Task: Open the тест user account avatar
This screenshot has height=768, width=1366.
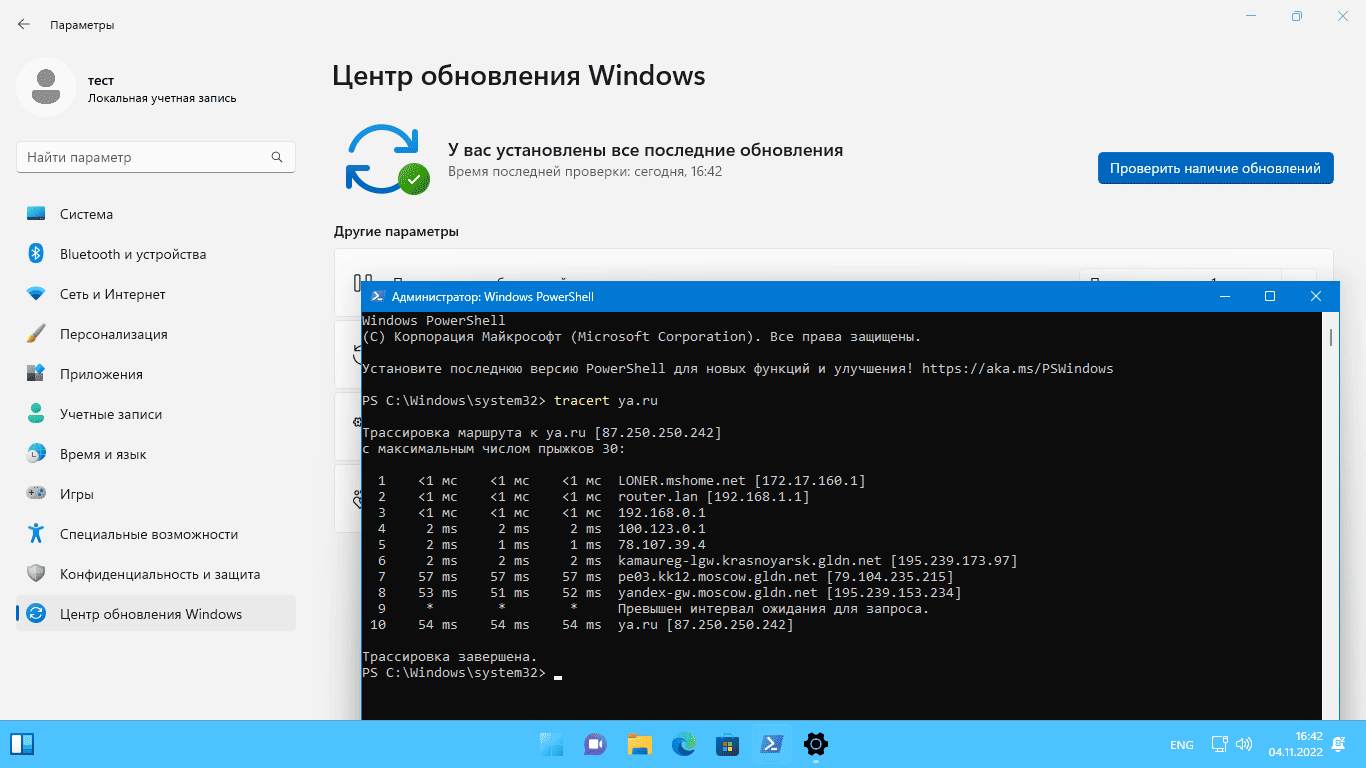Action: [x=45, y=87]
